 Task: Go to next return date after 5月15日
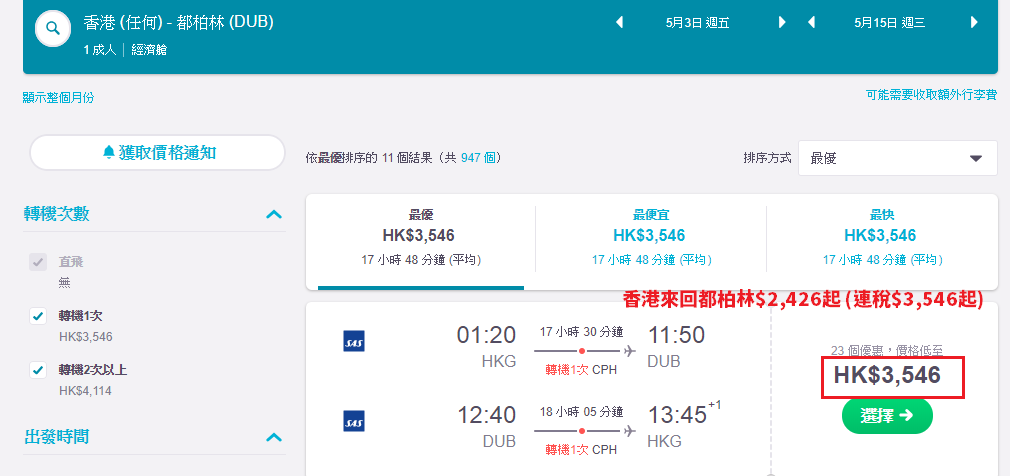[x=974, y=23]
